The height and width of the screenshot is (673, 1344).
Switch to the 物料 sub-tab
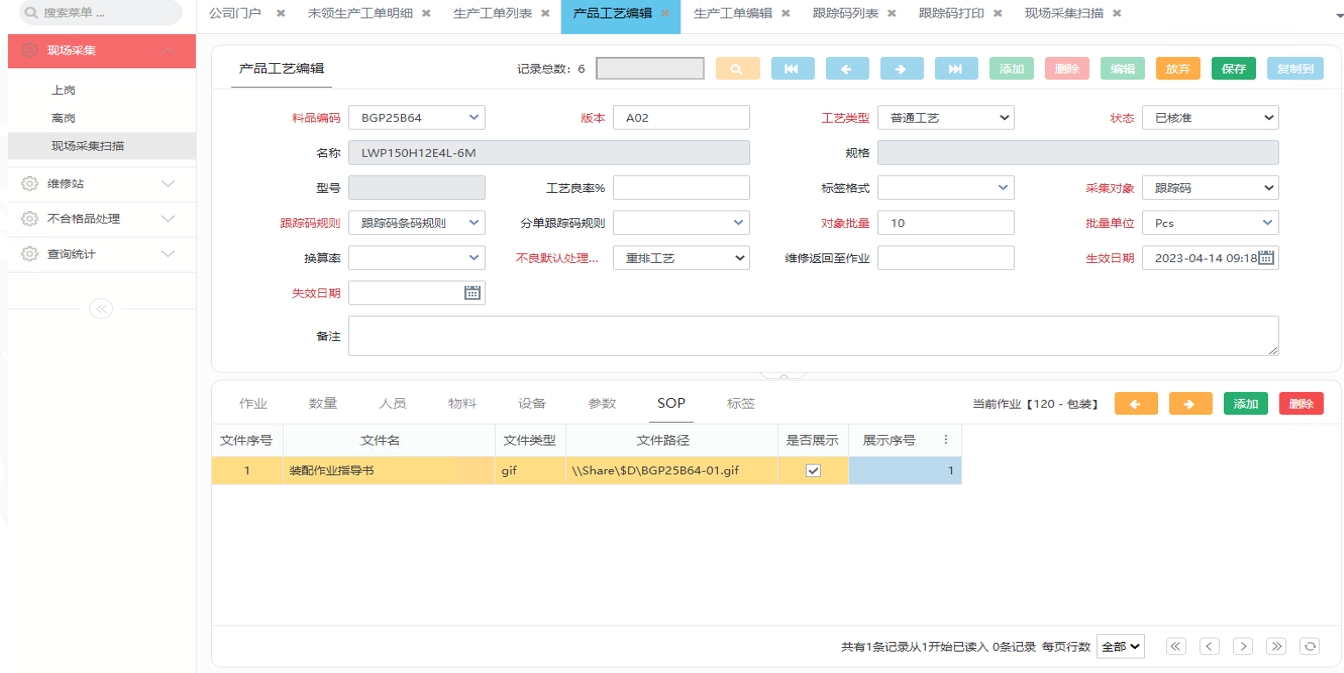click(x=462, y=404)
